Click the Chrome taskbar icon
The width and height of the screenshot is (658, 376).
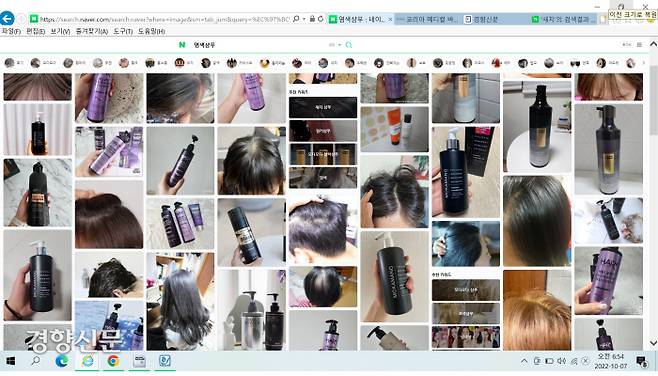(x=113, y=361)
